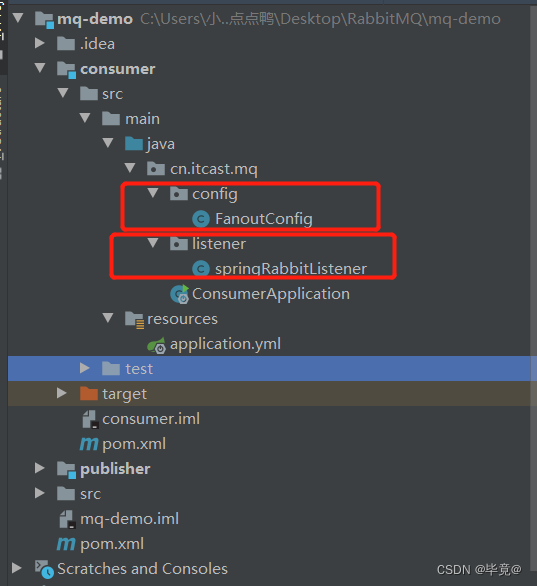
Task: Click the FanoutConfig class icon
Action: click(x=201, y=219)
